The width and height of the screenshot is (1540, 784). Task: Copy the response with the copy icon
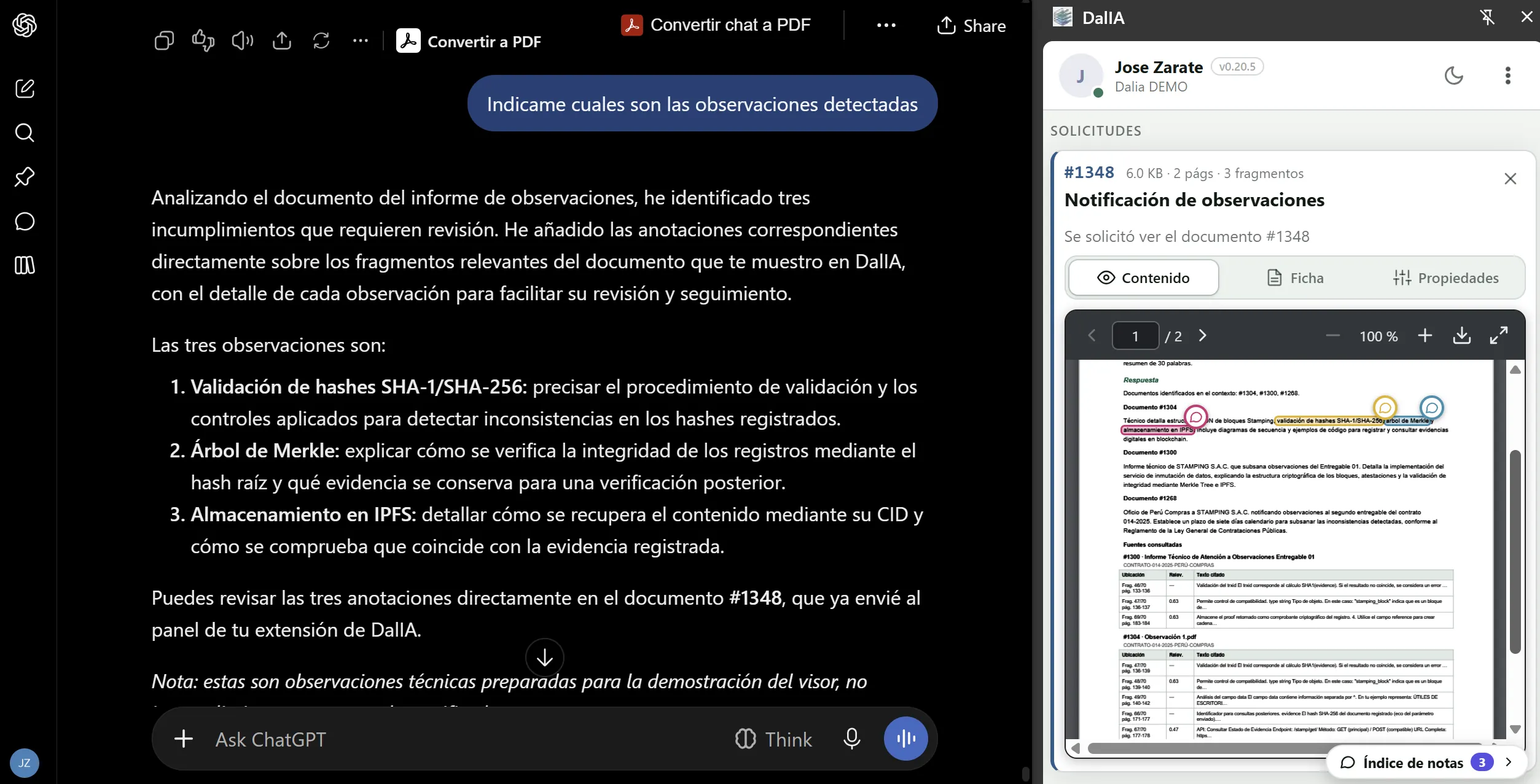tap(164, 41)
